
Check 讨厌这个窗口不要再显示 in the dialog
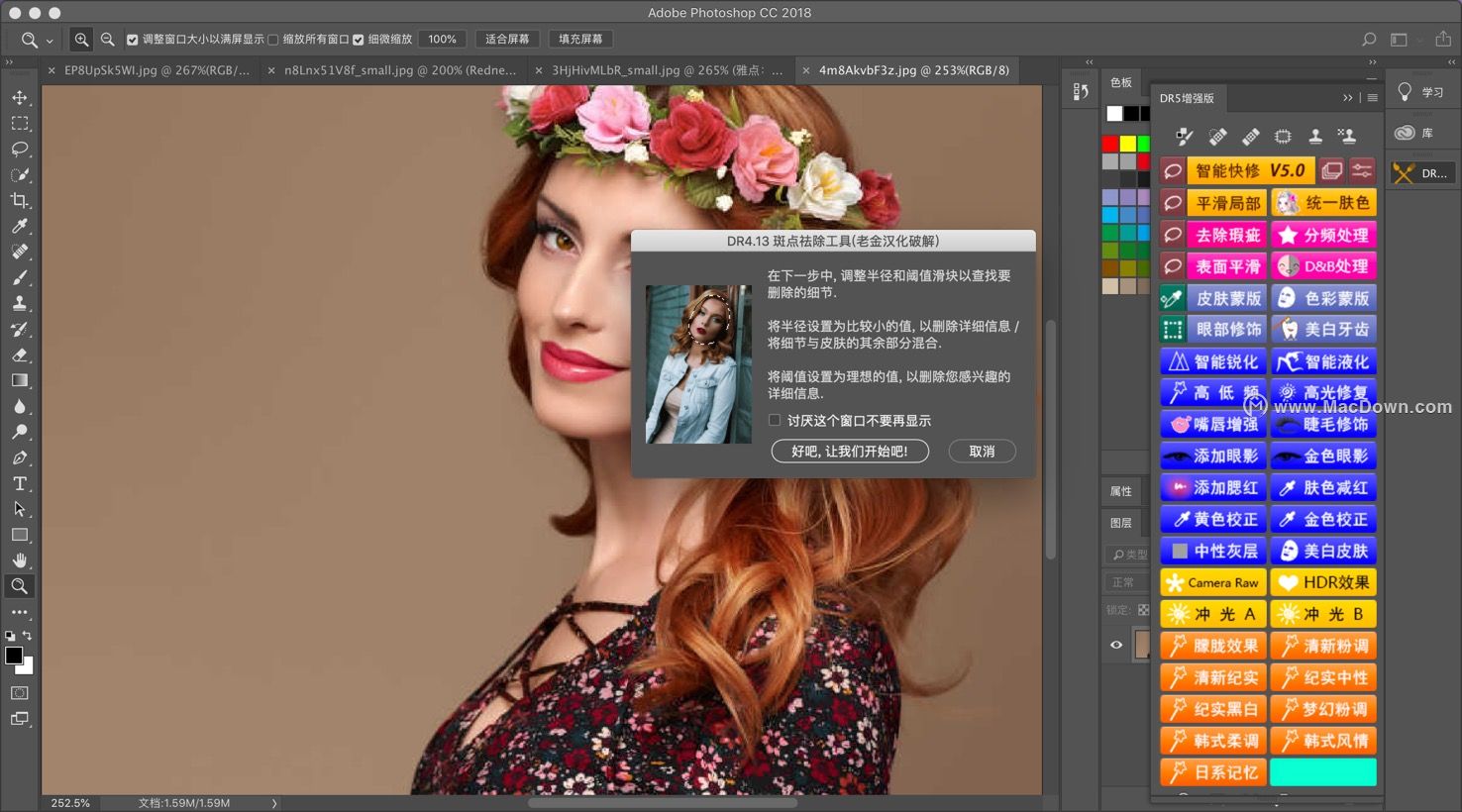pyautogui.click(x=775, y=421)
